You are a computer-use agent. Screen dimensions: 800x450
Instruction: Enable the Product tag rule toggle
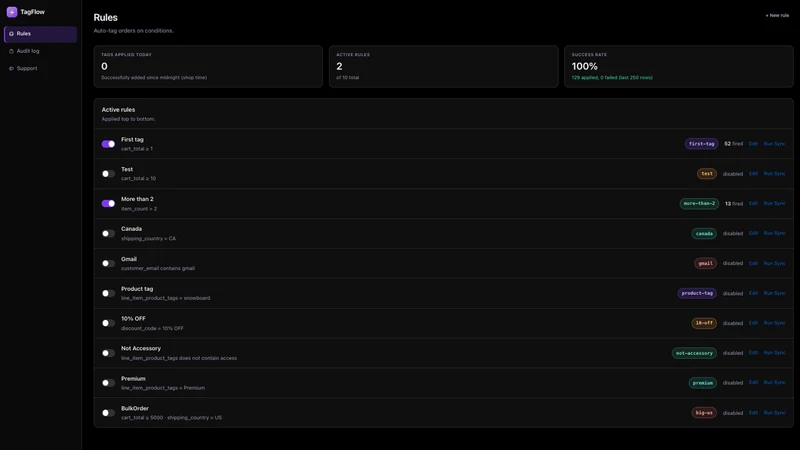[108, 293]
